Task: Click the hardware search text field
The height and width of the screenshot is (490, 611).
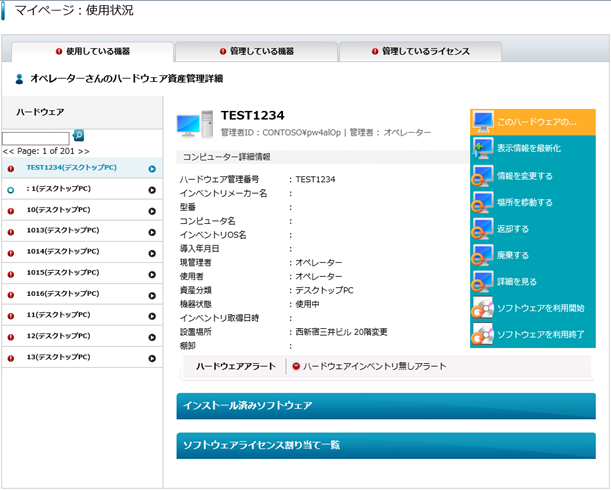Action: tap(36, 137)
